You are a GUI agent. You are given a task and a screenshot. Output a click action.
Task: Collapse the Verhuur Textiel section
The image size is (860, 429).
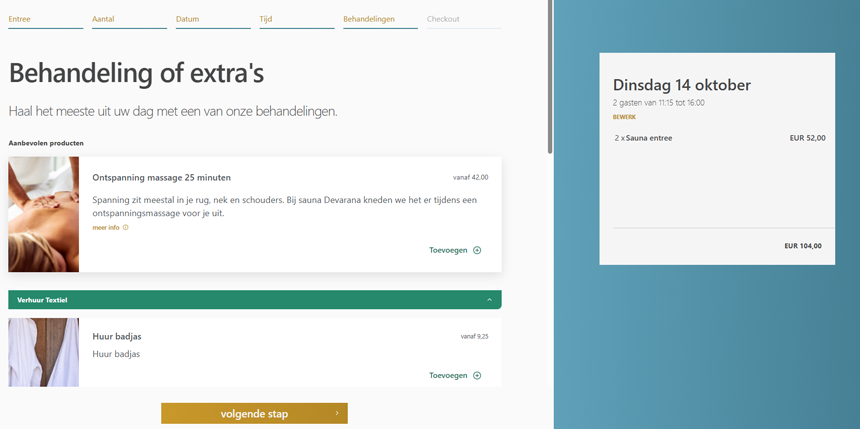point(489,300)
